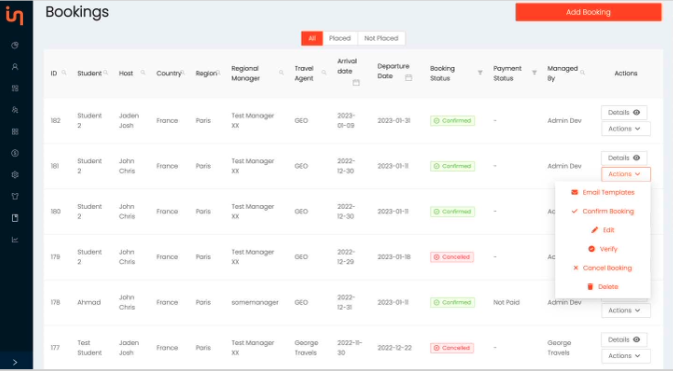Click search icon in Travel Agent column
Image resolution: width=673 pixels, height=371 pixels.
(324, 73)
